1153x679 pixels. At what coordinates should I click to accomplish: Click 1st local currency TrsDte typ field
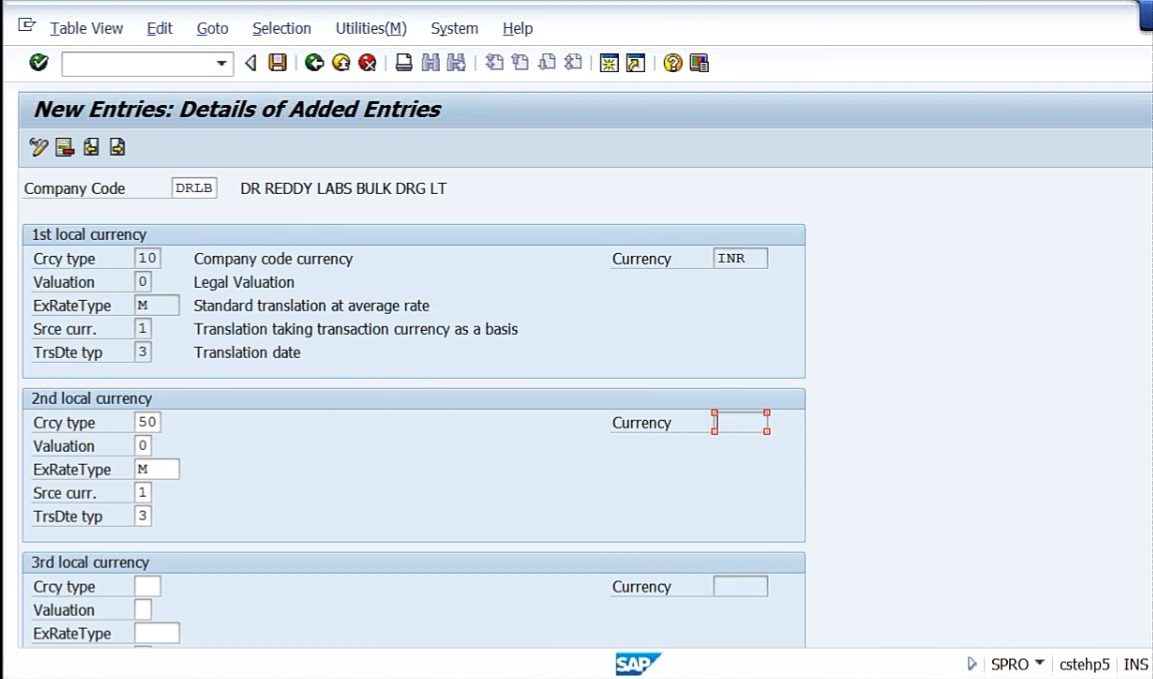pos(143,352)
